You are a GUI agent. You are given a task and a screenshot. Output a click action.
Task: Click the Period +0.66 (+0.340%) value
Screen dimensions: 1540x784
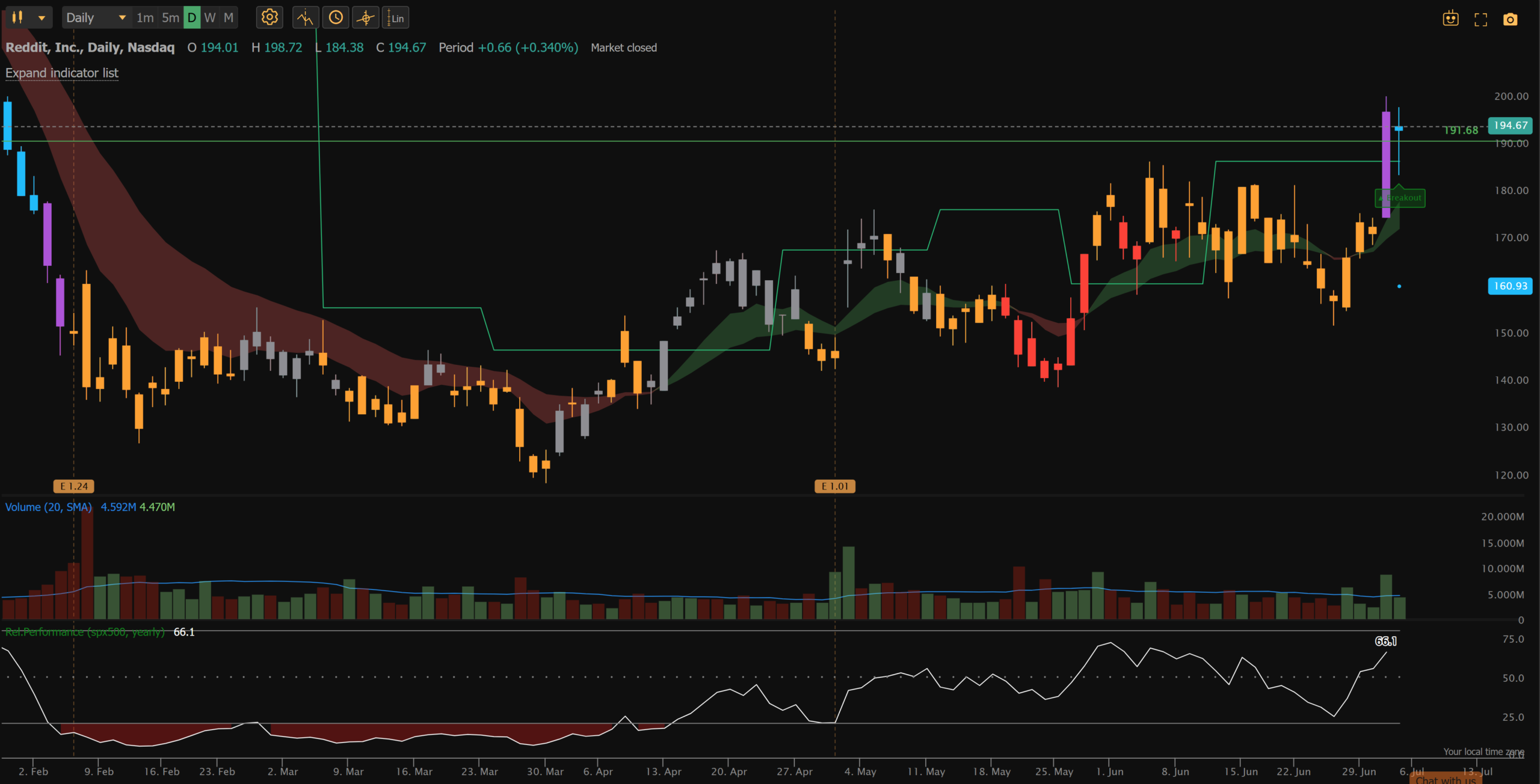coord(508,47)
